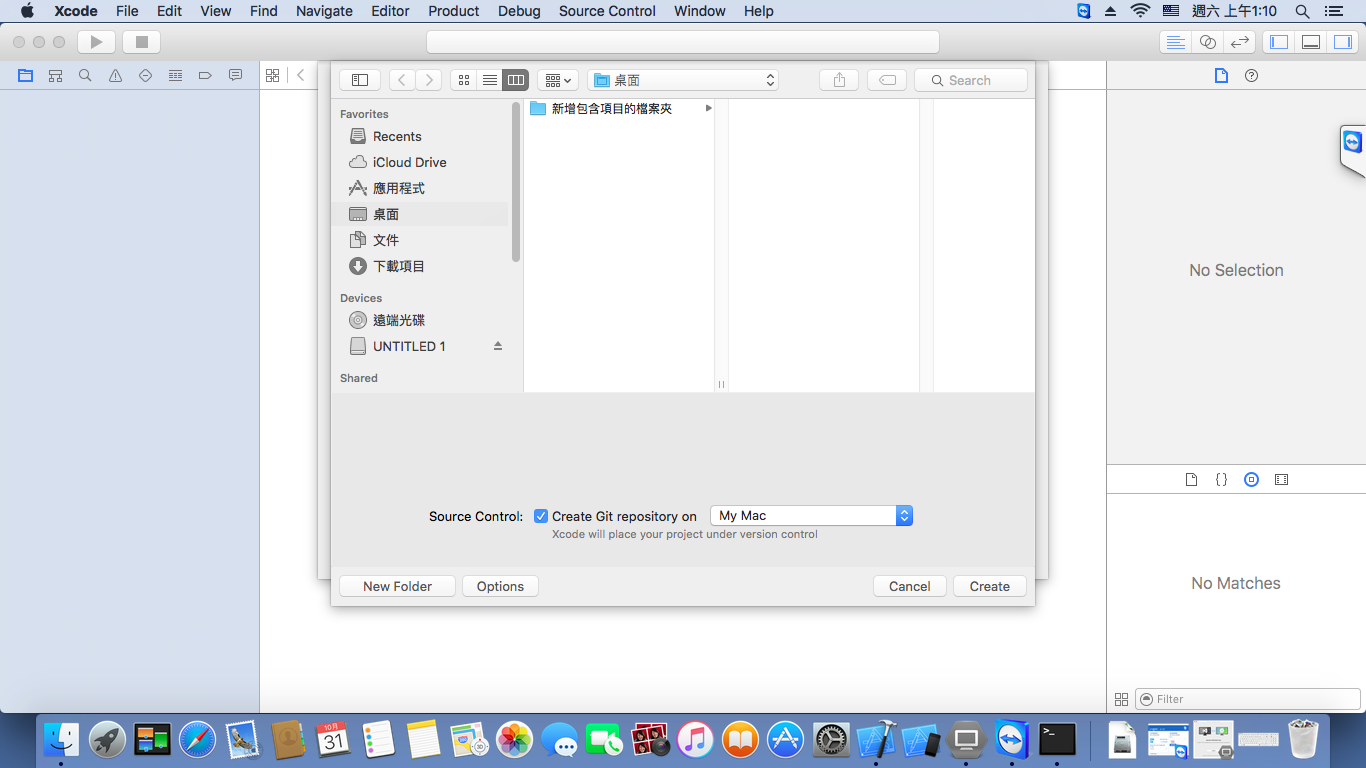
Task: Open the Product menu
Action: [x=454, y=11]
